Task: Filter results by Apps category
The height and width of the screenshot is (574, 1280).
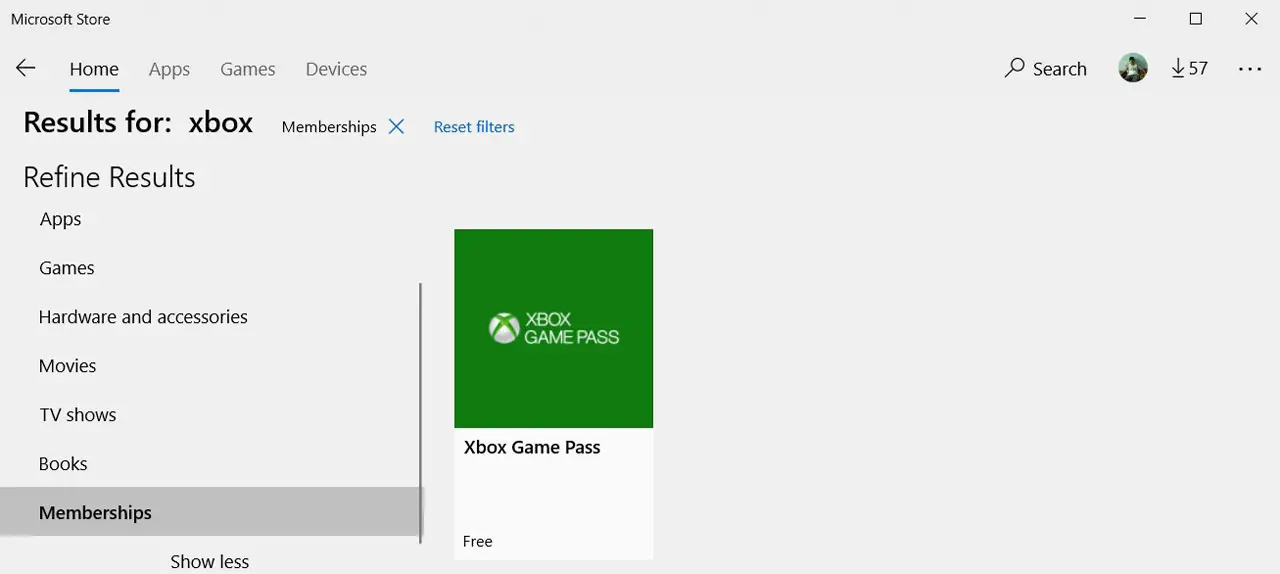Action: (61, 219)
